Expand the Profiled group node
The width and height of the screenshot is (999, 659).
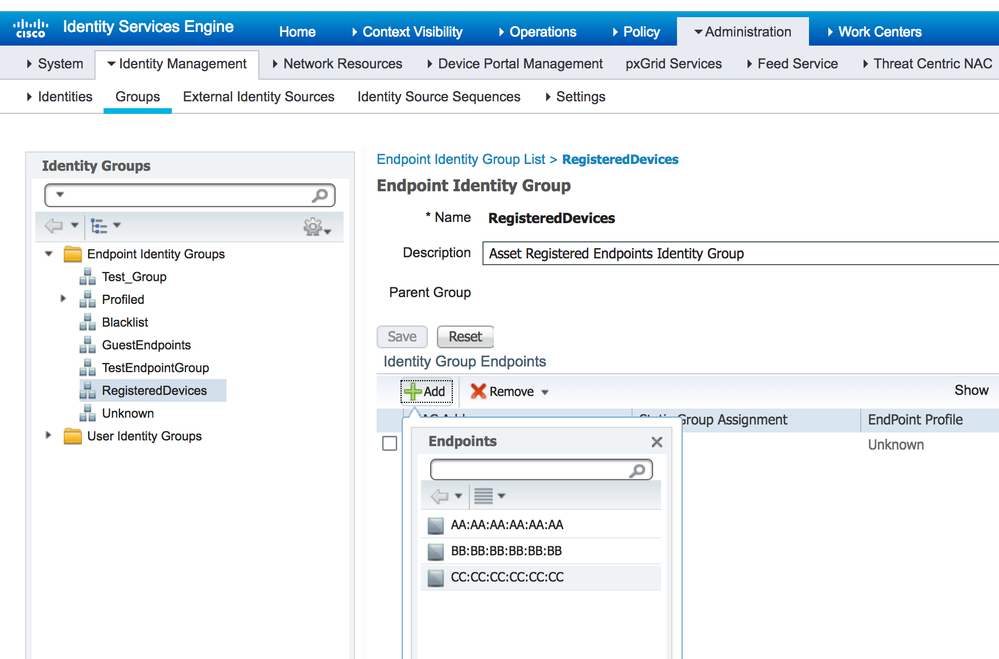63,299
